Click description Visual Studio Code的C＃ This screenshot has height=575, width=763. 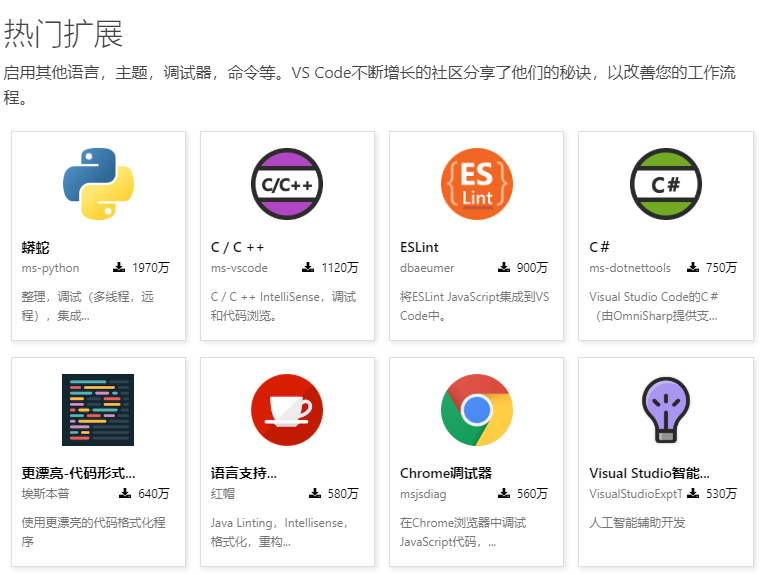pyautogui.click(x=654, y=306)
